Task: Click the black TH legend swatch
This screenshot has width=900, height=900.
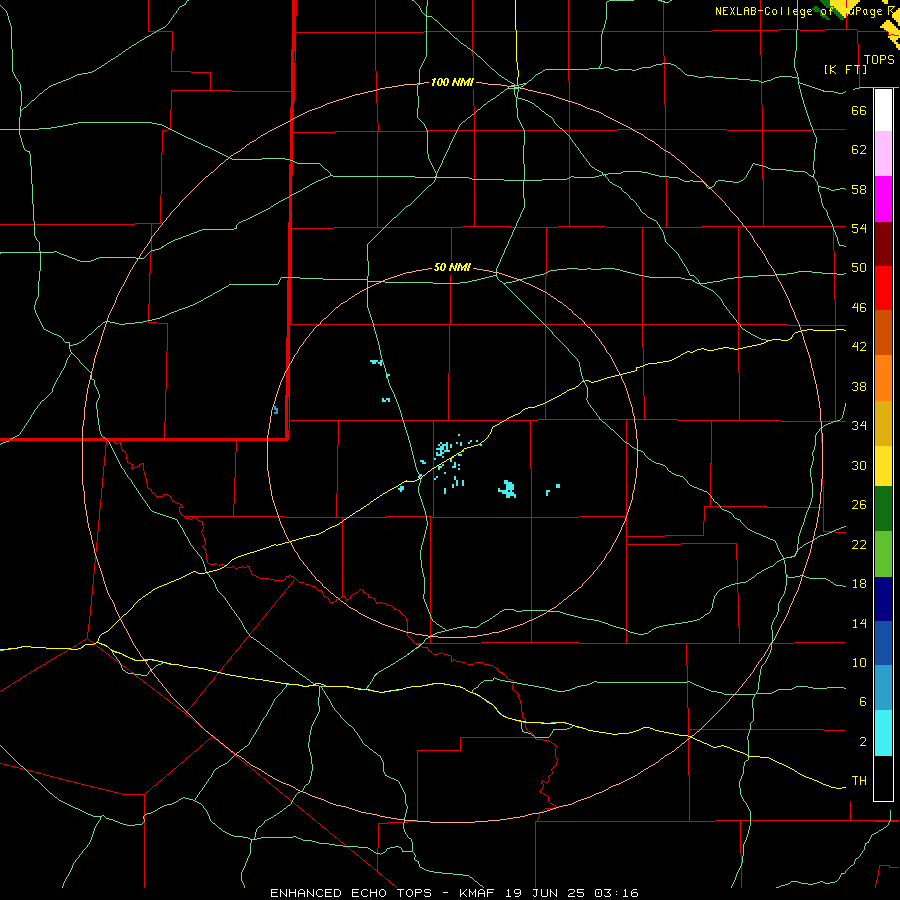Action: click(x=883, y=778)
